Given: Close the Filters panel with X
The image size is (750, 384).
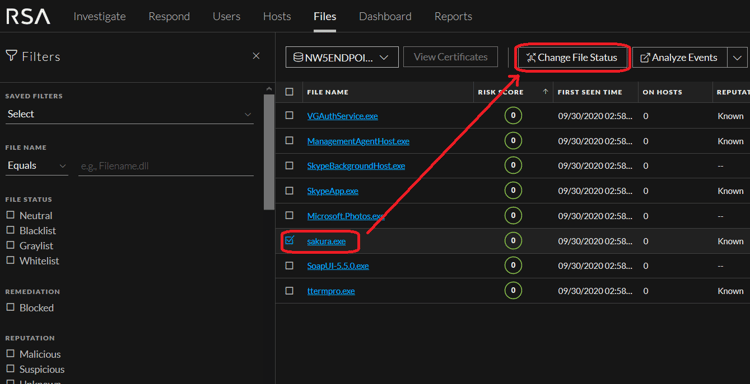Looking at the screenshot, I should [256, 56].
